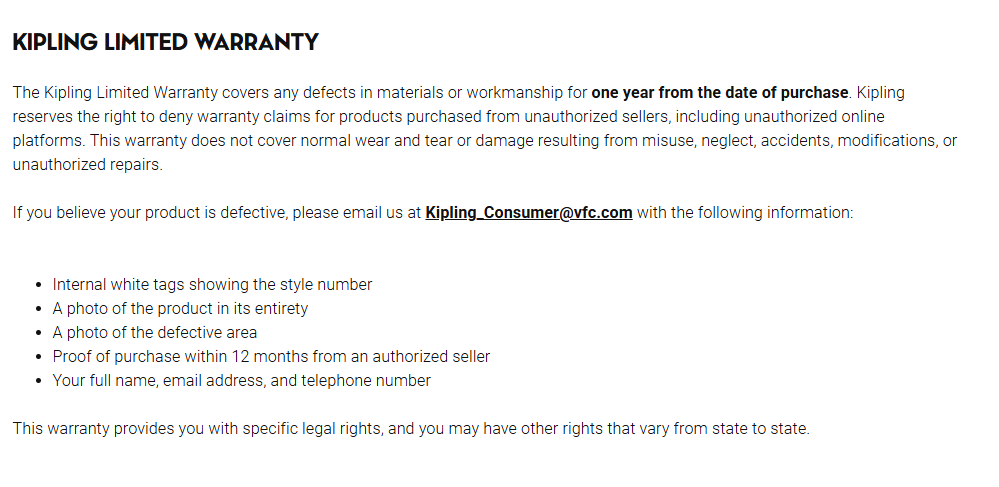The image size is (999, 487).
Task: Click the 'This warranty provides you with specific legal rights' sentence
Action: [x=200, y=428]
